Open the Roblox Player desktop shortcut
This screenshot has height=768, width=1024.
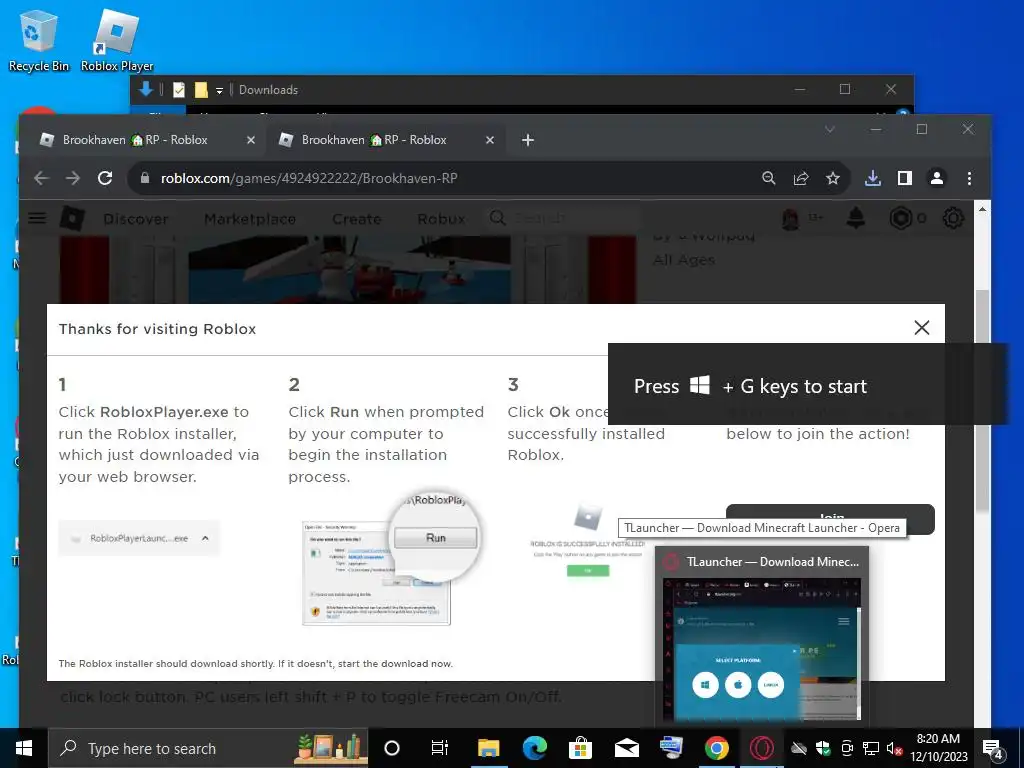(117, 41)
